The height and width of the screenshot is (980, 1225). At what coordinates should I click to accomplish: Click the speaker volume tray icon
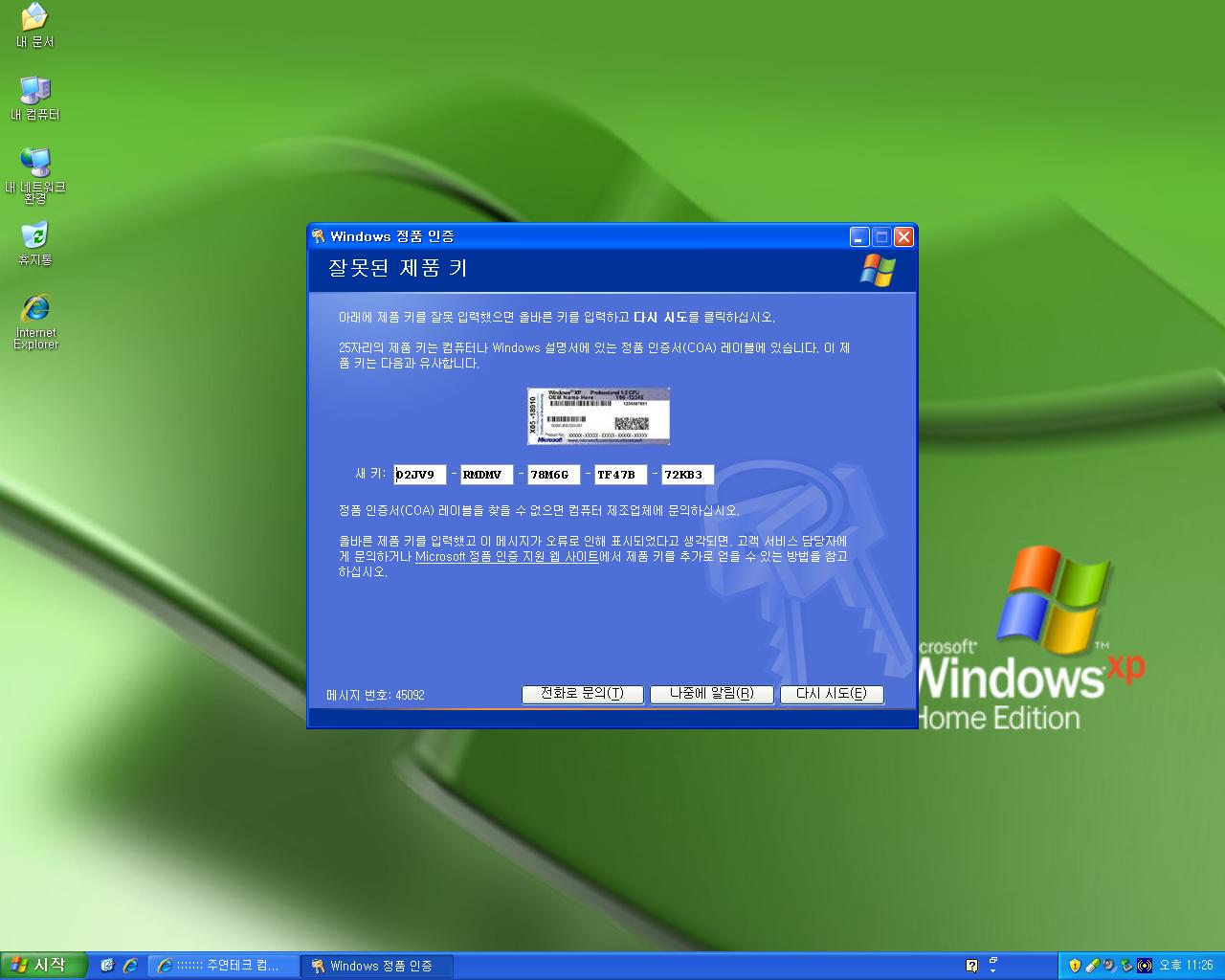(x=1109, y=966)
